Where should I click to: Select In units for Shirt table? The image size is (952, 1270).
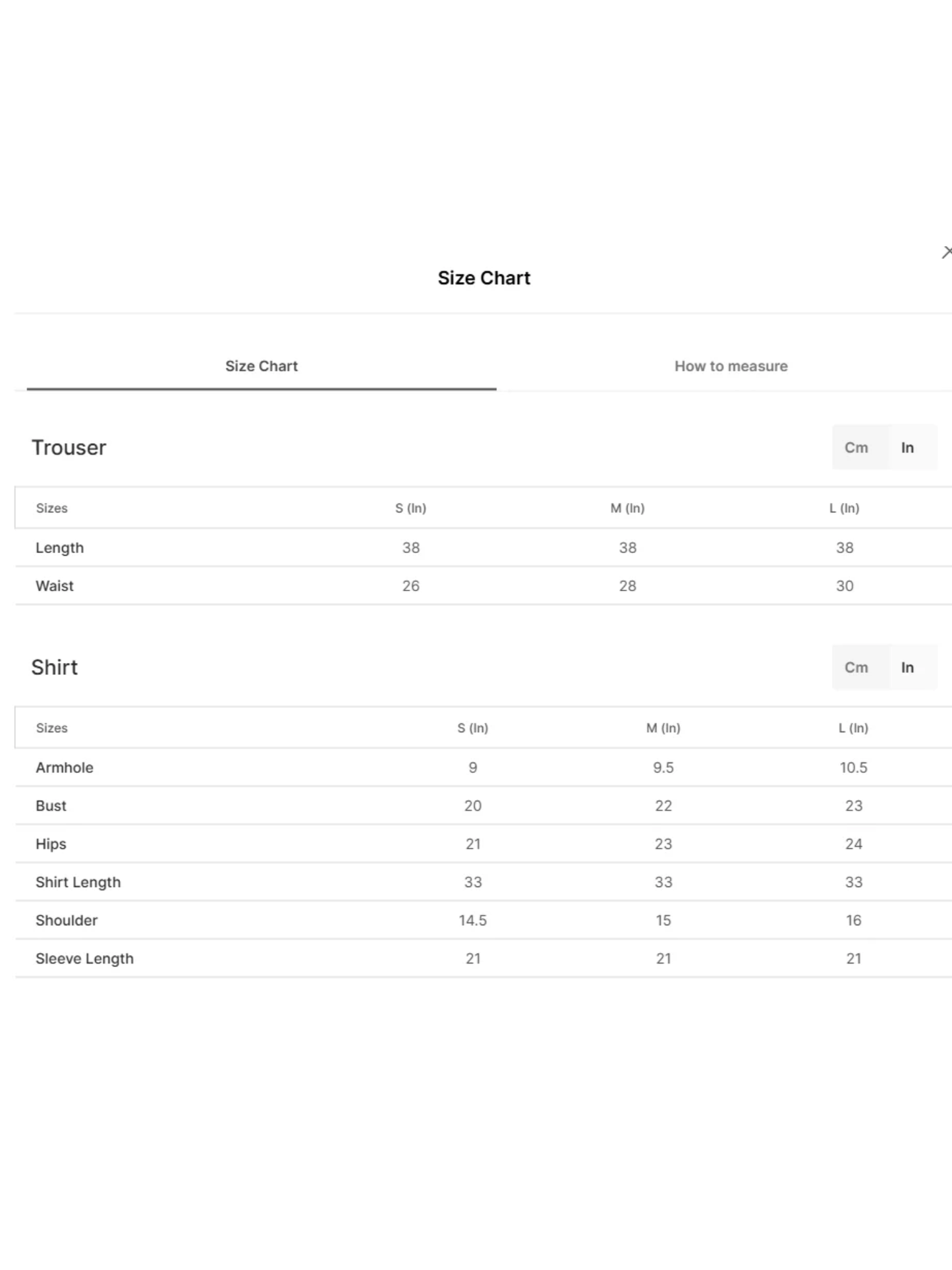click(907, 668)
